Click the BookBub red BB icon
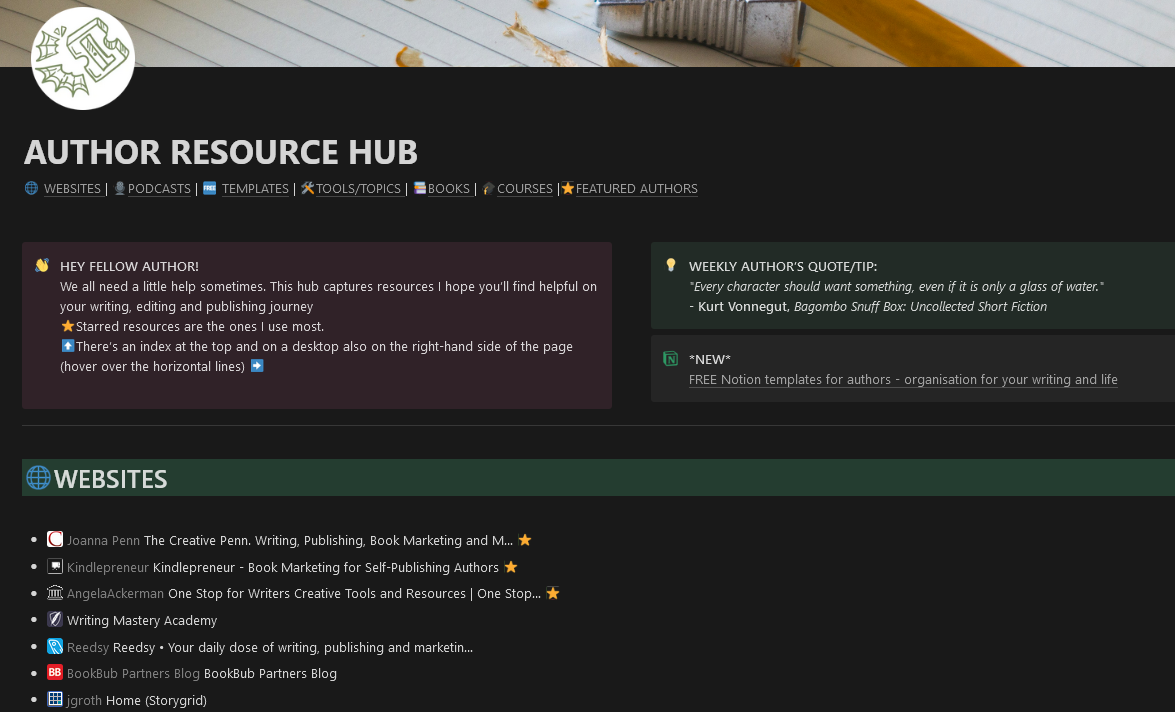This screenshot has height=712, width=1175. pyautogui.click(x=55, y=673)
